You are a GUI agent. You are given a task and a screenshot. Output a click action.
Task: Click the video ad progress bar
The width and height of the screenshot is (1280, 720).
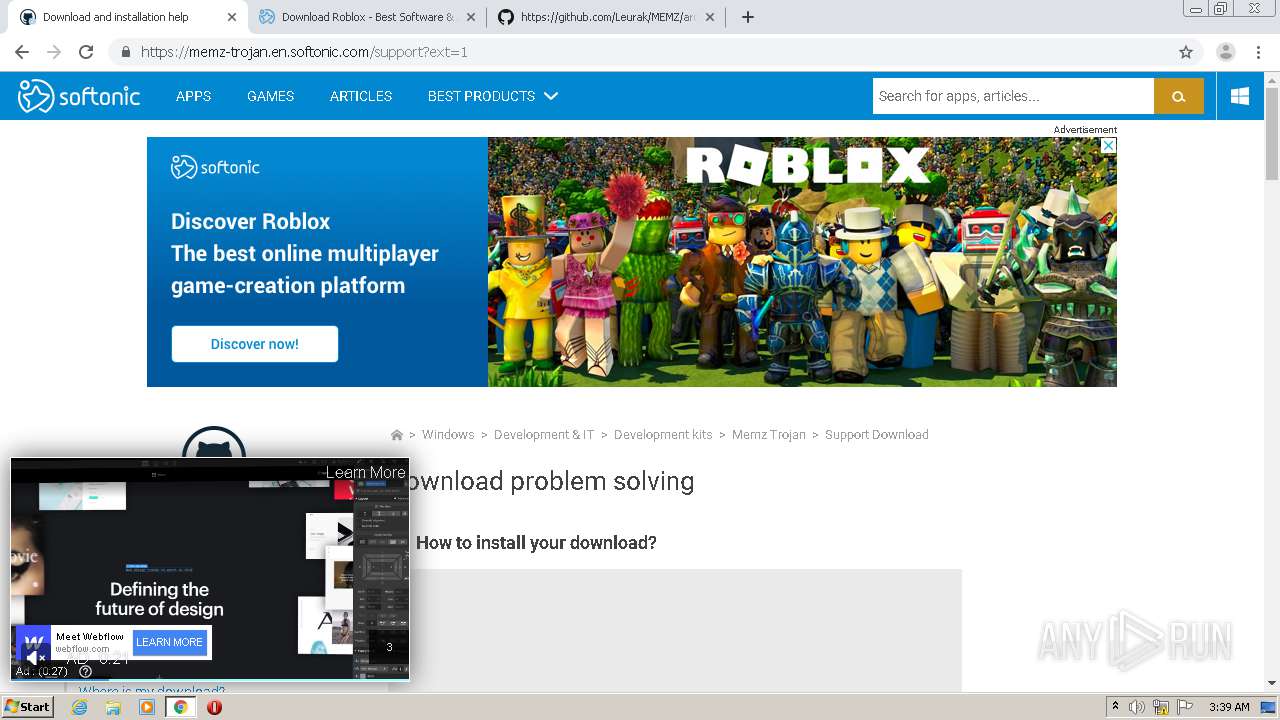[210, 680]
